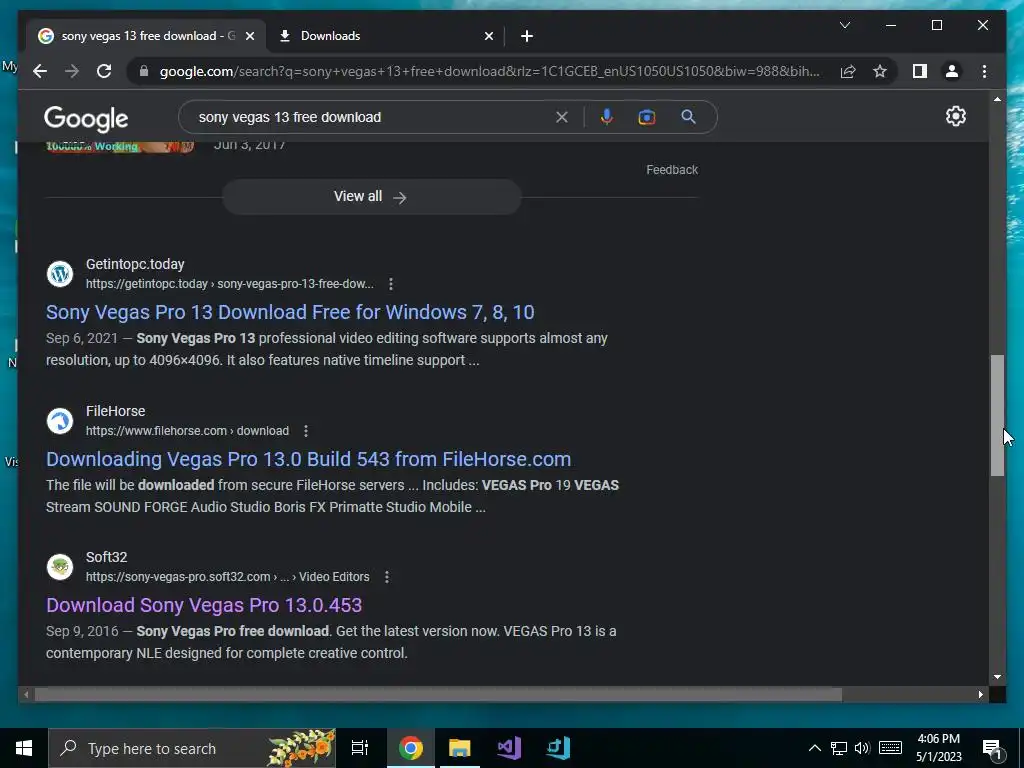Viewport: 1024px width, 768px height.
Task: Open File Explorer from the taskbar
Action: 460,748
